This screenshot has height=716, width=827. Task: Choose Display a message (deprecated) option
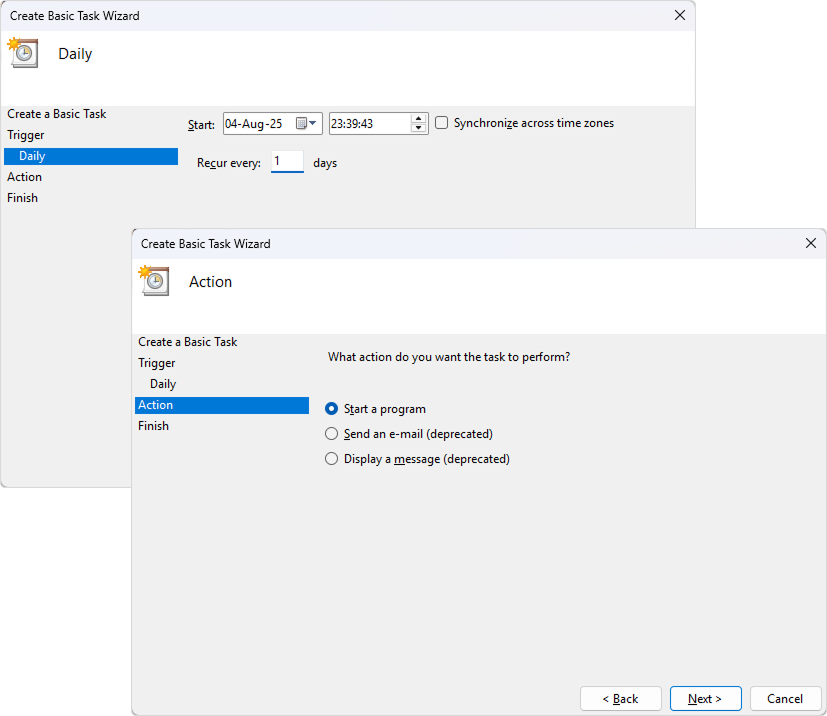331,458
